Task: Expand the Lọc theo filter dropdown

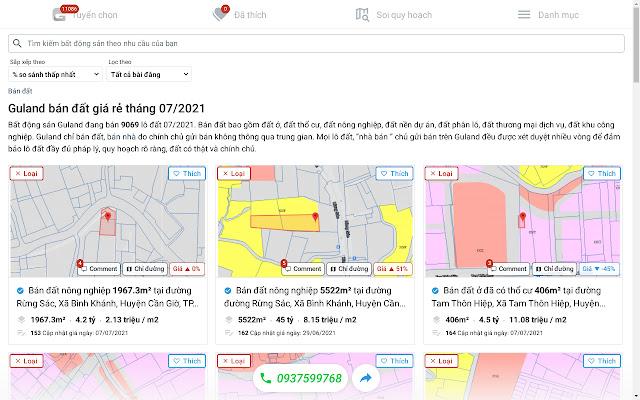Action: click(x=148, y=74)
